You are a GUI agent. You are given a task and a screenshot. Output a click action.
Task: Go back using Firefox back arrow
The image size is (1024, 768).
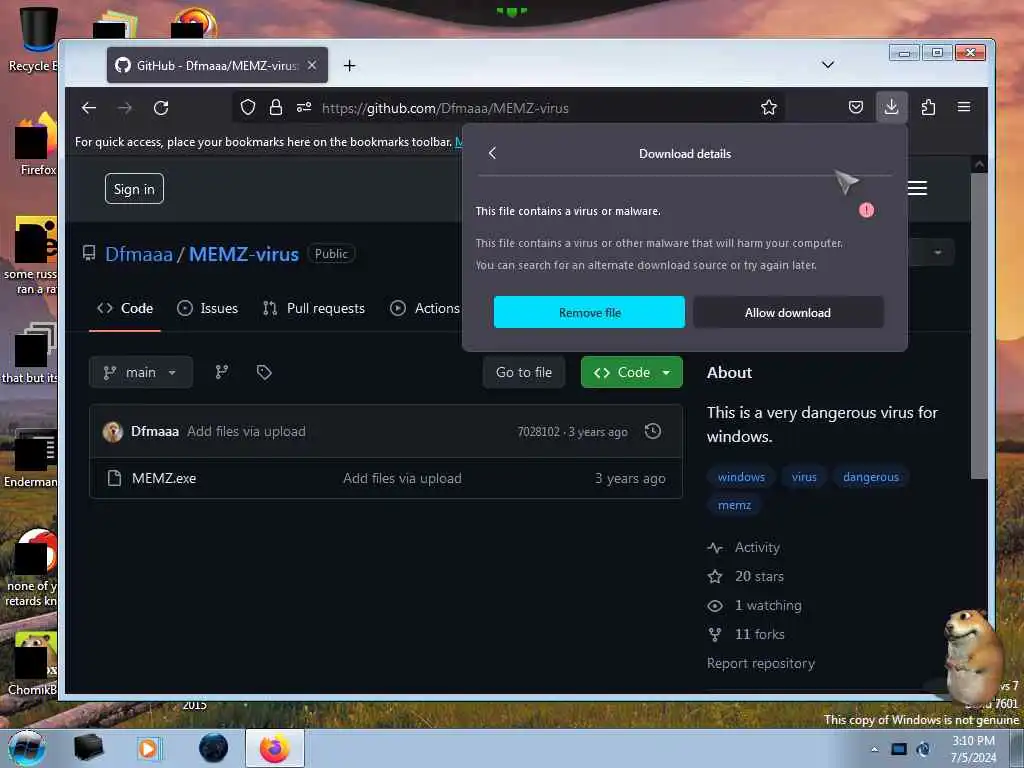point(89,108)
